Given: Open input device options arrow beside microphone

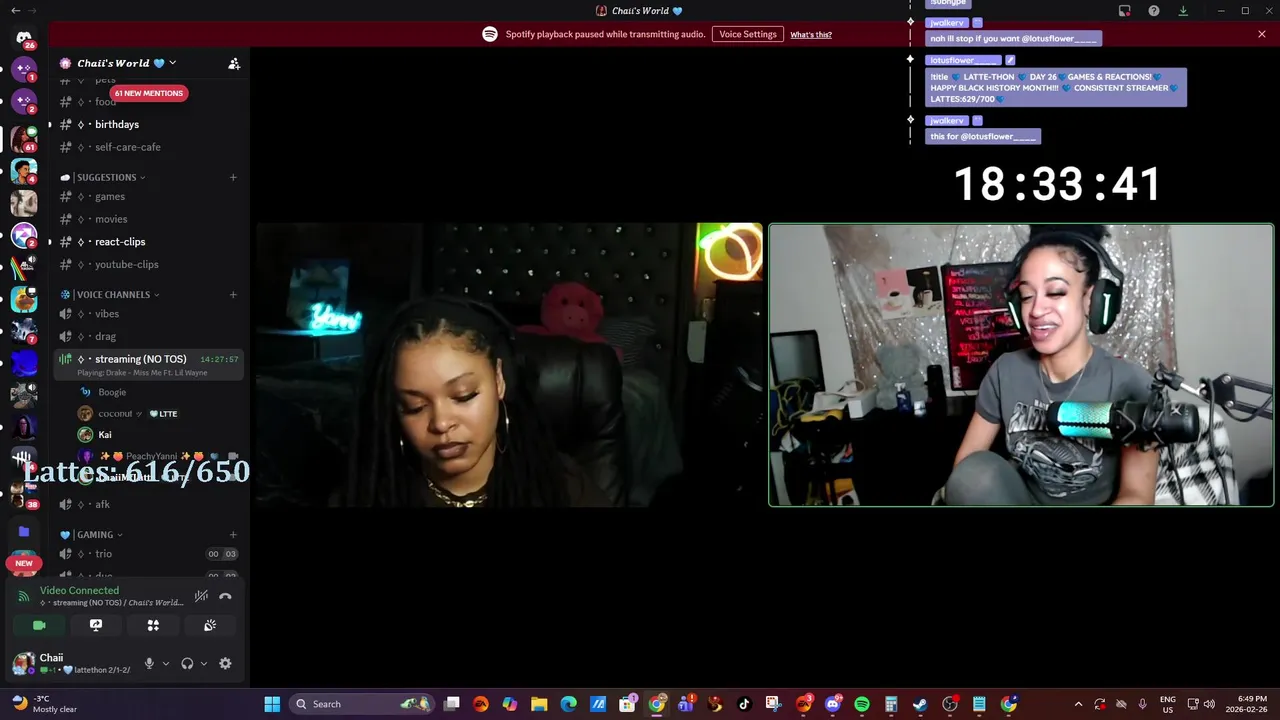Looking at the screenshot, I should (166, 663).
